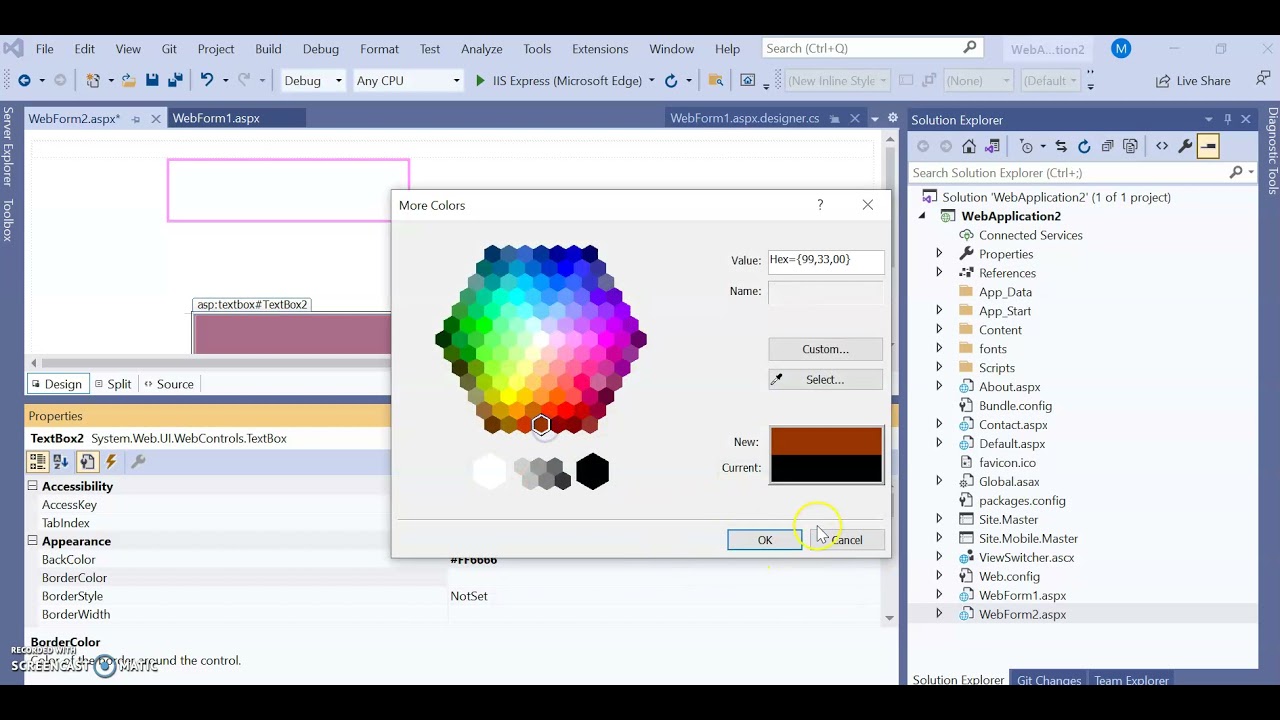Toggle auto-hide pin on Solution Explorer
The image size is (1280, 720).
1228,120
